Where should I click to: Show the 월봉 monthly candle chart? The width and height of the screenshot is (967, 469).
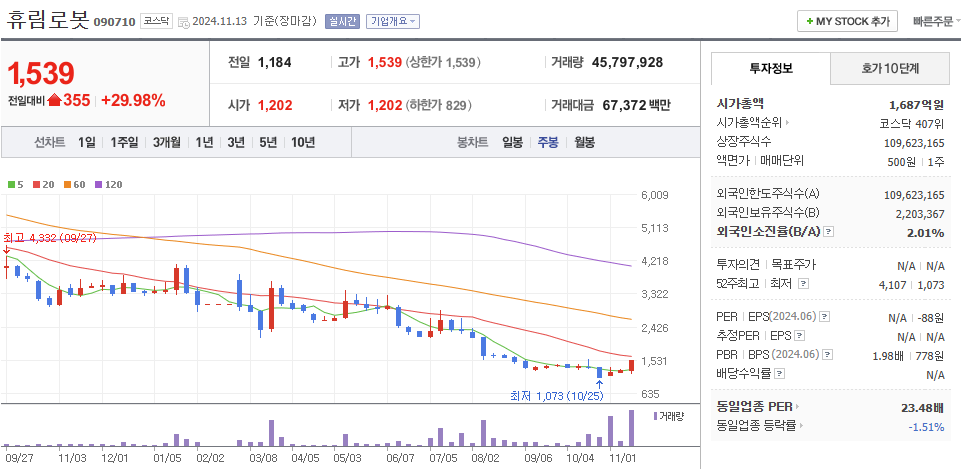click(585, 143)
